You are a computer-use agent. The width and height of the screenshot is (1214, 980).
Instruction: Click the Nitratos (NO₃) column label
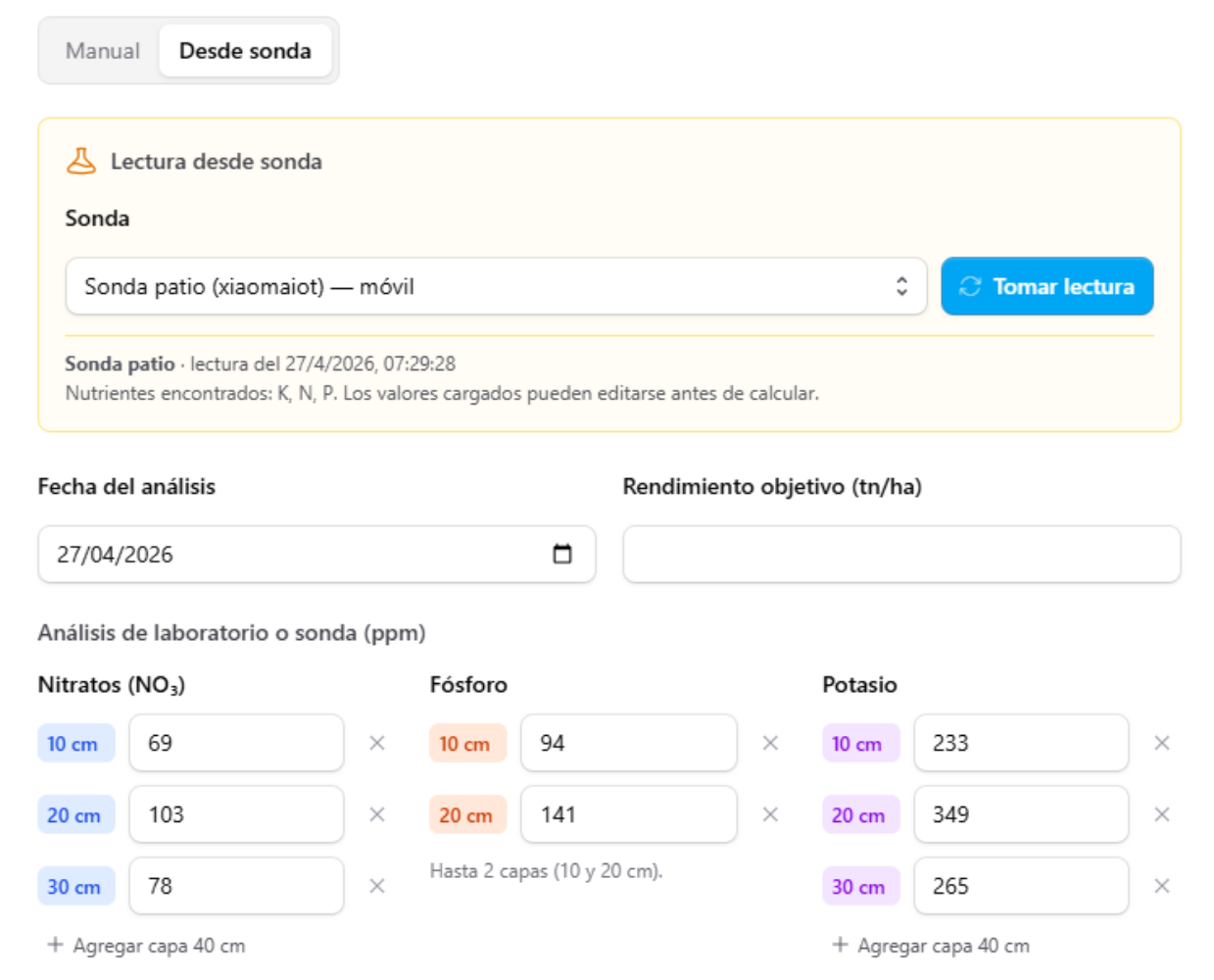(x=111, y=685)
